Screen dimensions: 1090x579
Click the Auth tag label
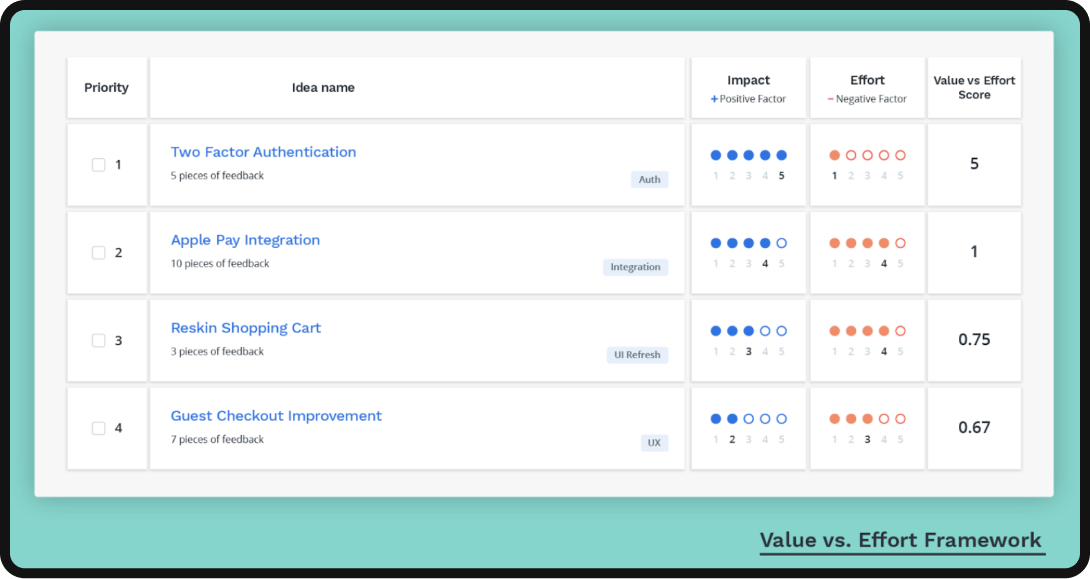649,180
